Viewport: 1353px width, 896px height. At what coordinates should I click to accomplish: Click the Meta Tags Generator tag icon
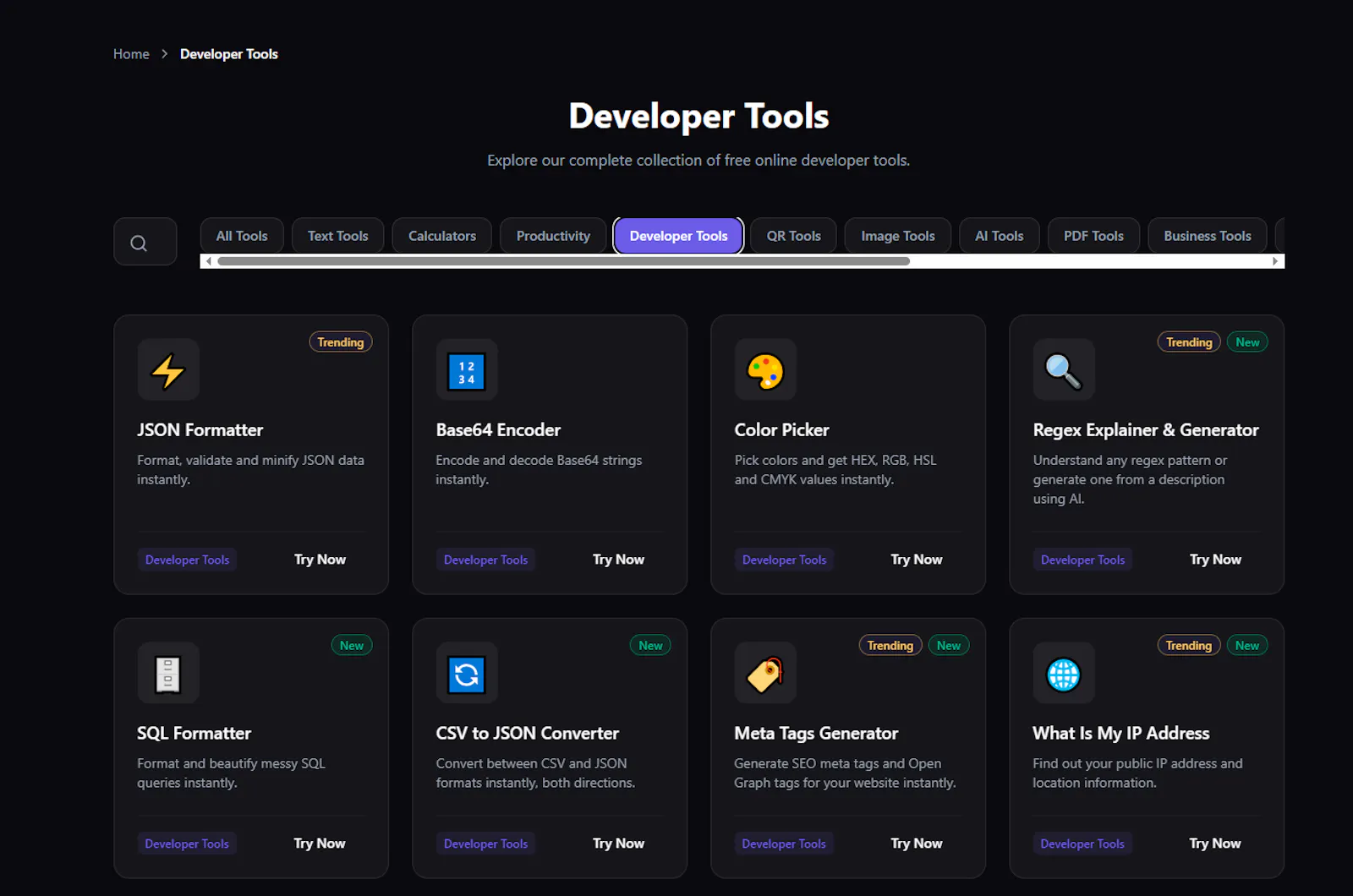[765, 674]
